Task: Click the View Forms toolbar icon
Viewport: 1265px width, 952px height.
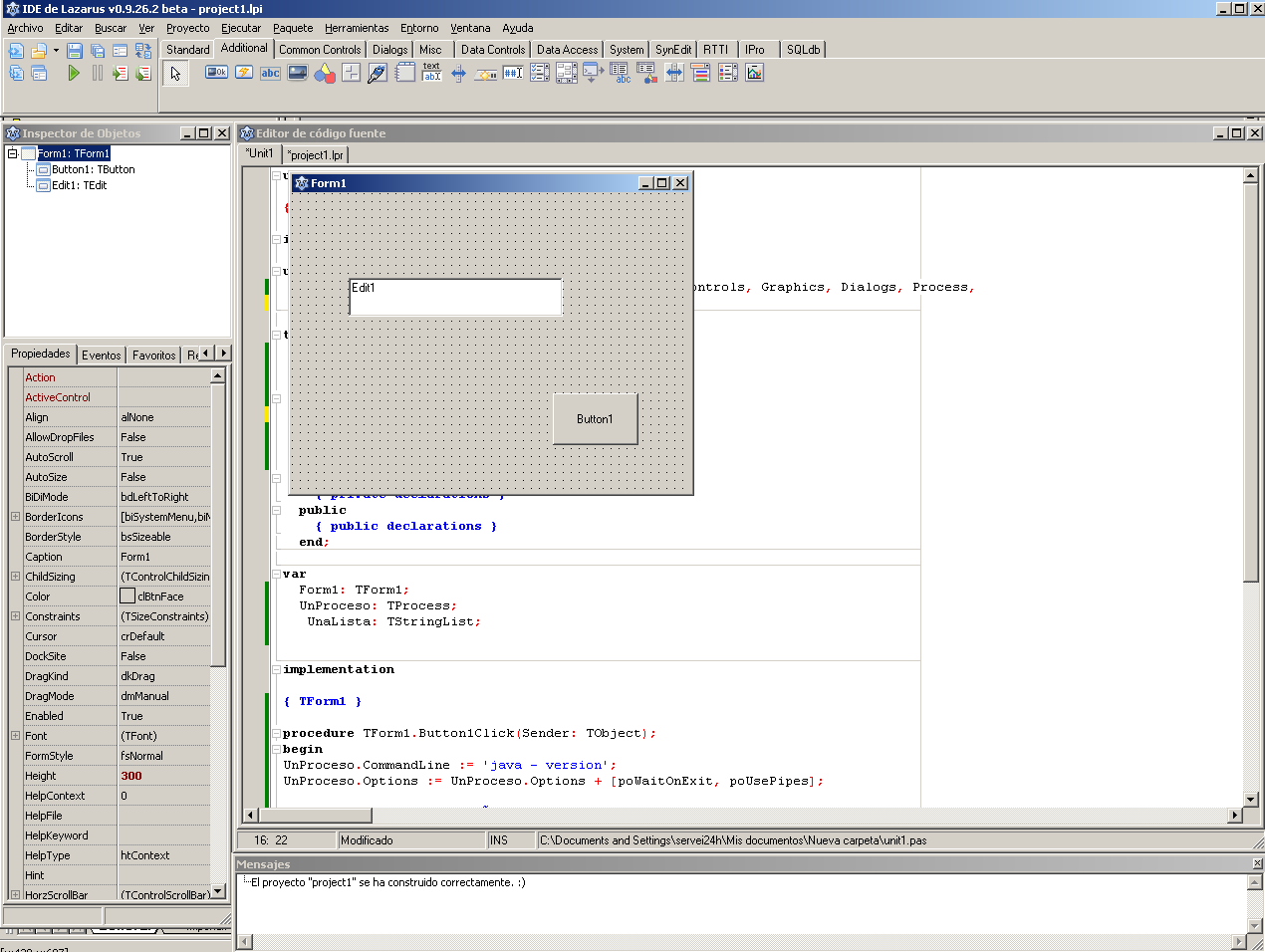Action: [x=39, y=73]
